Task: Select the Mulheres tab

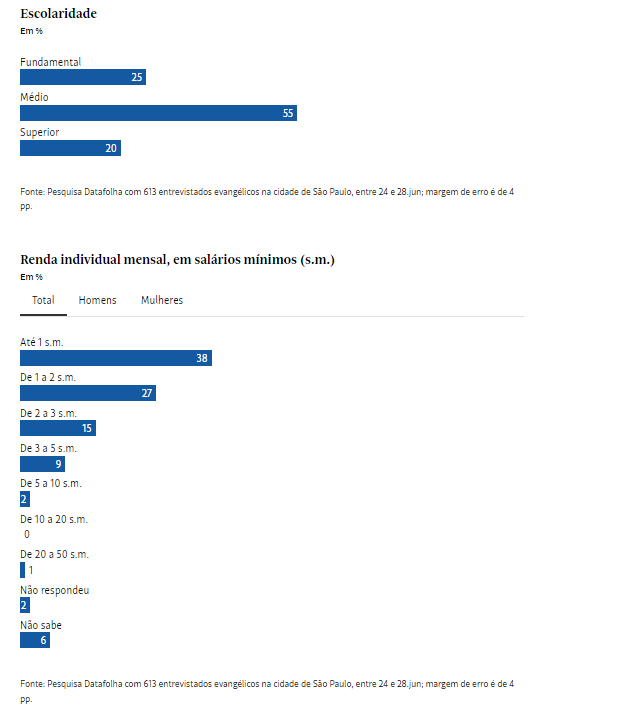Action: (x=162, y=300)
